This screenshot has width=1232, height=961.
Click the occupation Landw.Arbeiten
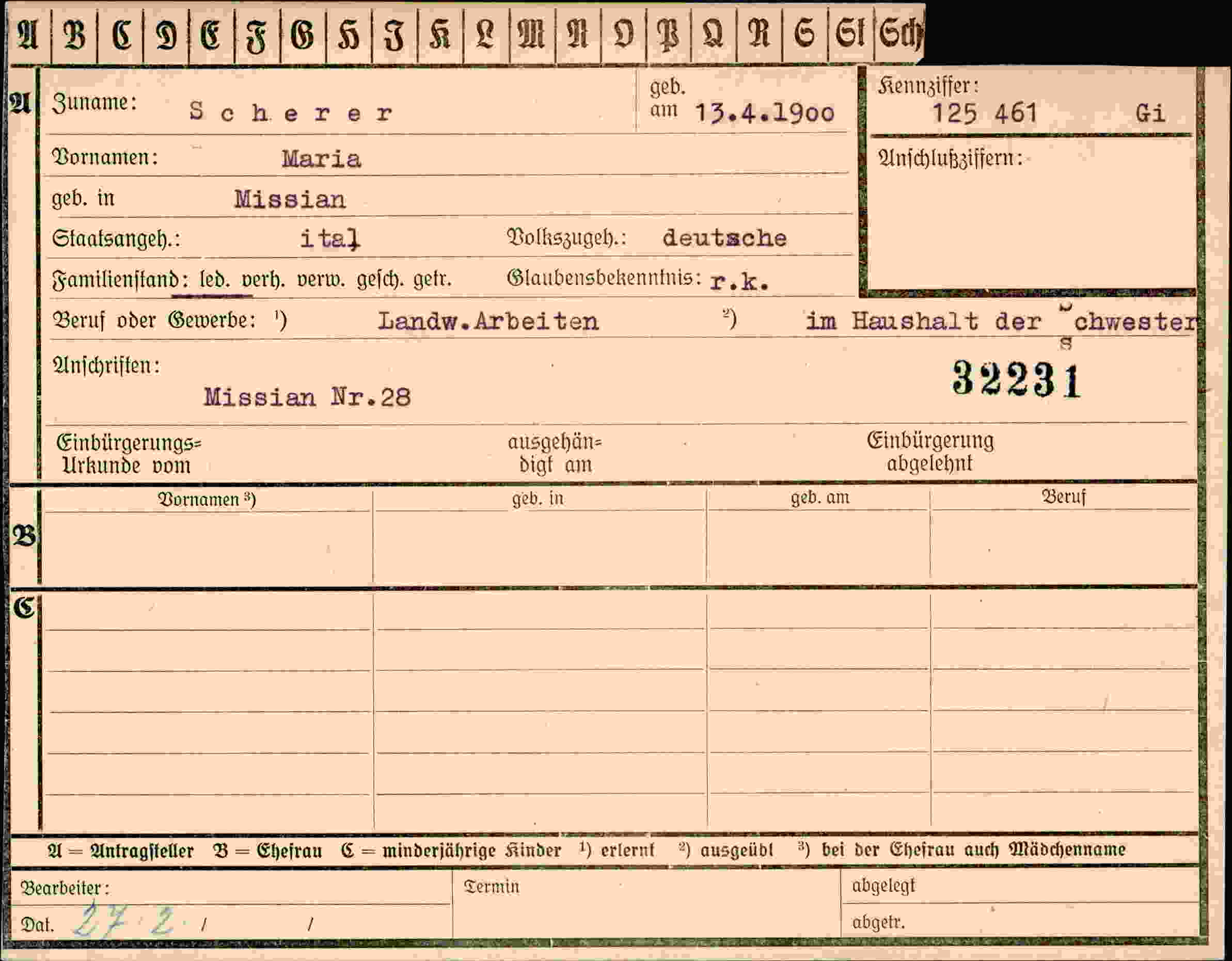[488, 321]
